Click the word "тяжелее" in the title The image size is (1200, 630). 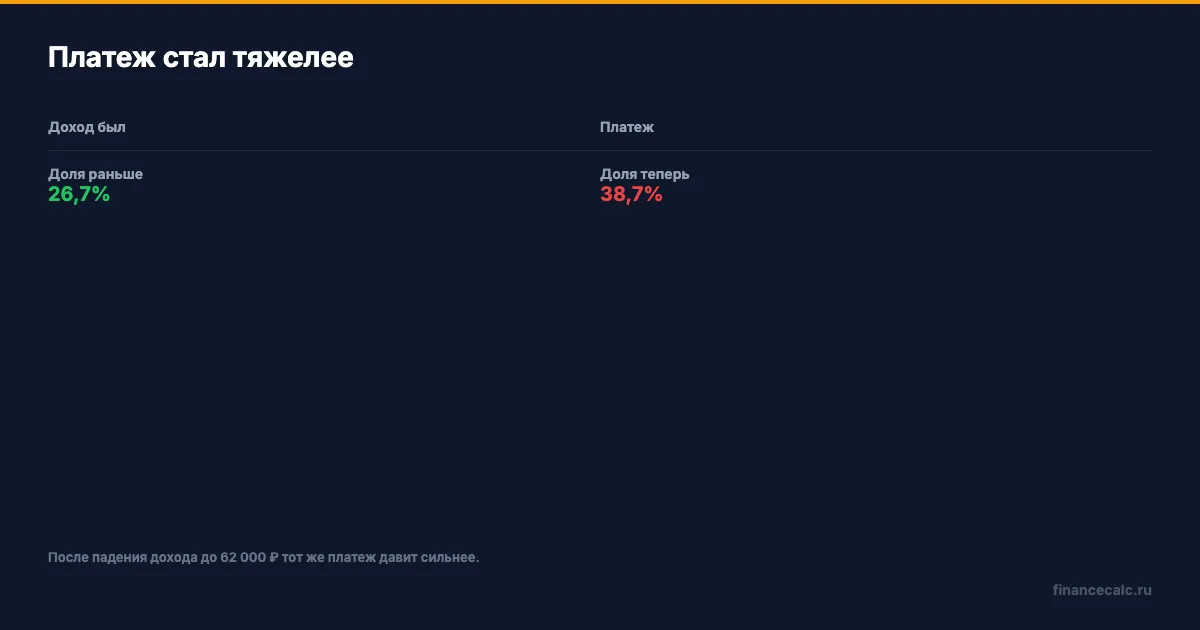pos(293,58)
